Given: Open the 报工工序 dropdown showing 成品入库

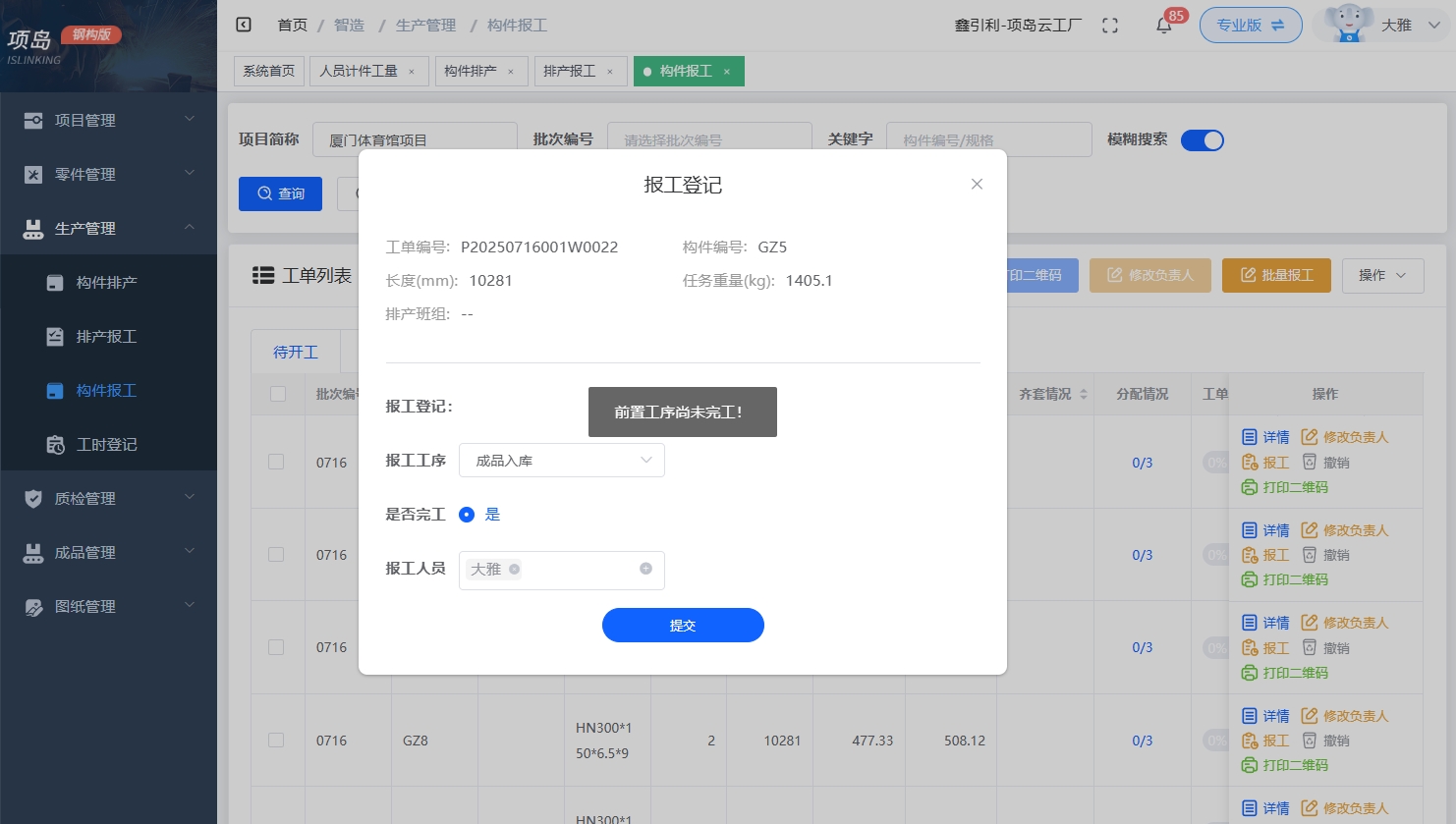Looking at the screenshot, I should click(561, 460).
